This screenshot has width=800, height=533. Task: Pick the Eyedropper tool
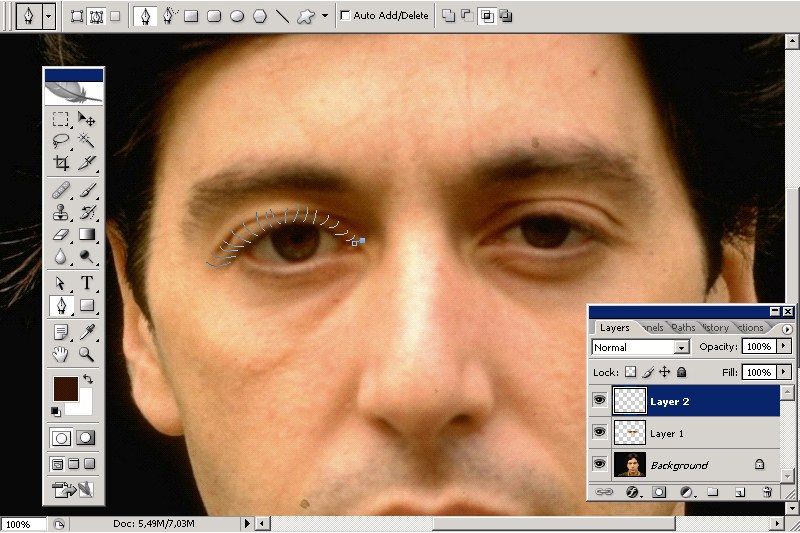[x=87, y=331]
